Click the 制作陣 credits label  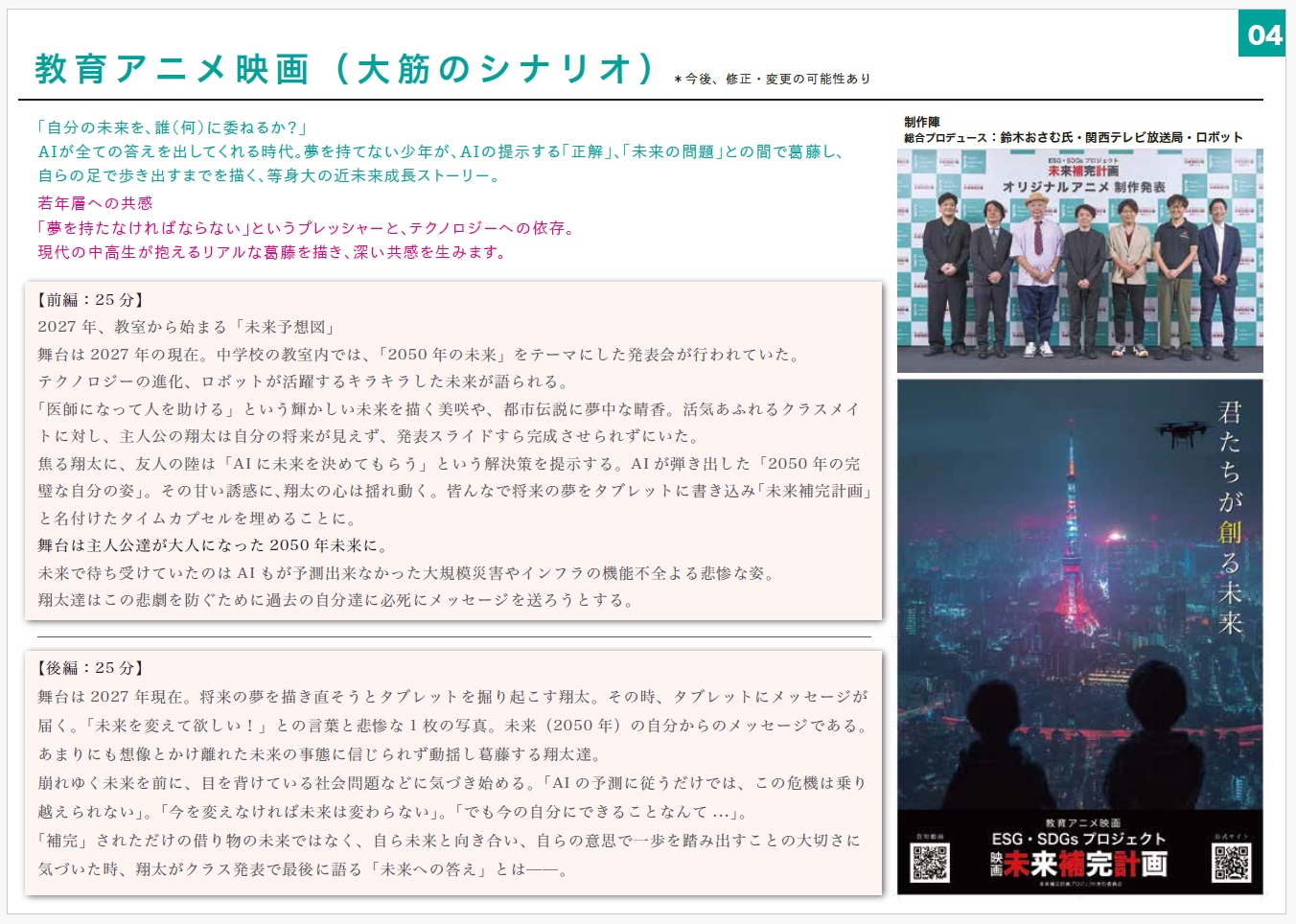921,122
